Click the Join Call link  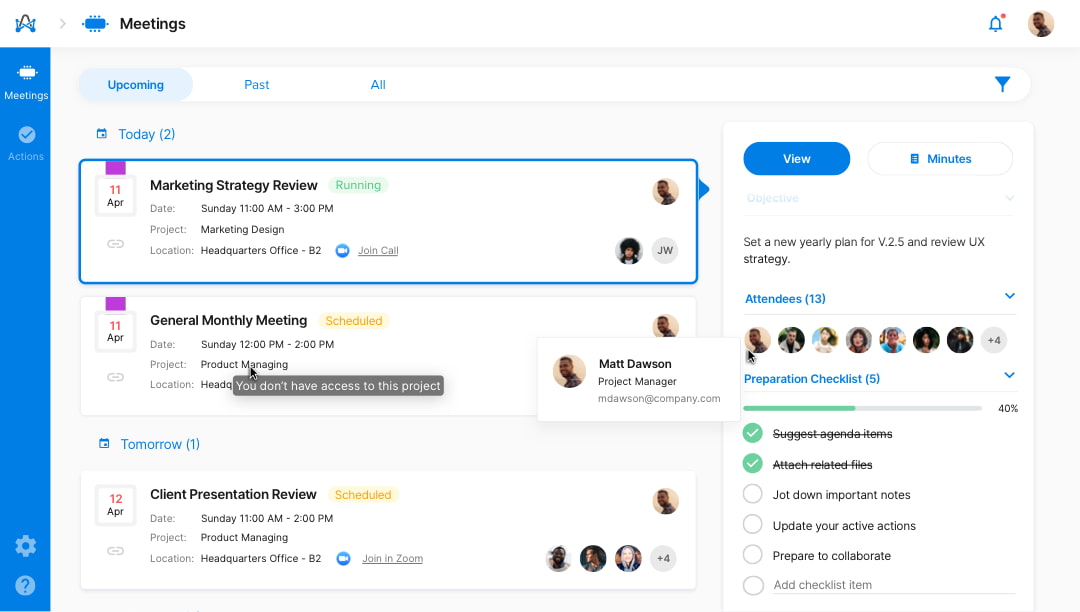tap(378, 251)
